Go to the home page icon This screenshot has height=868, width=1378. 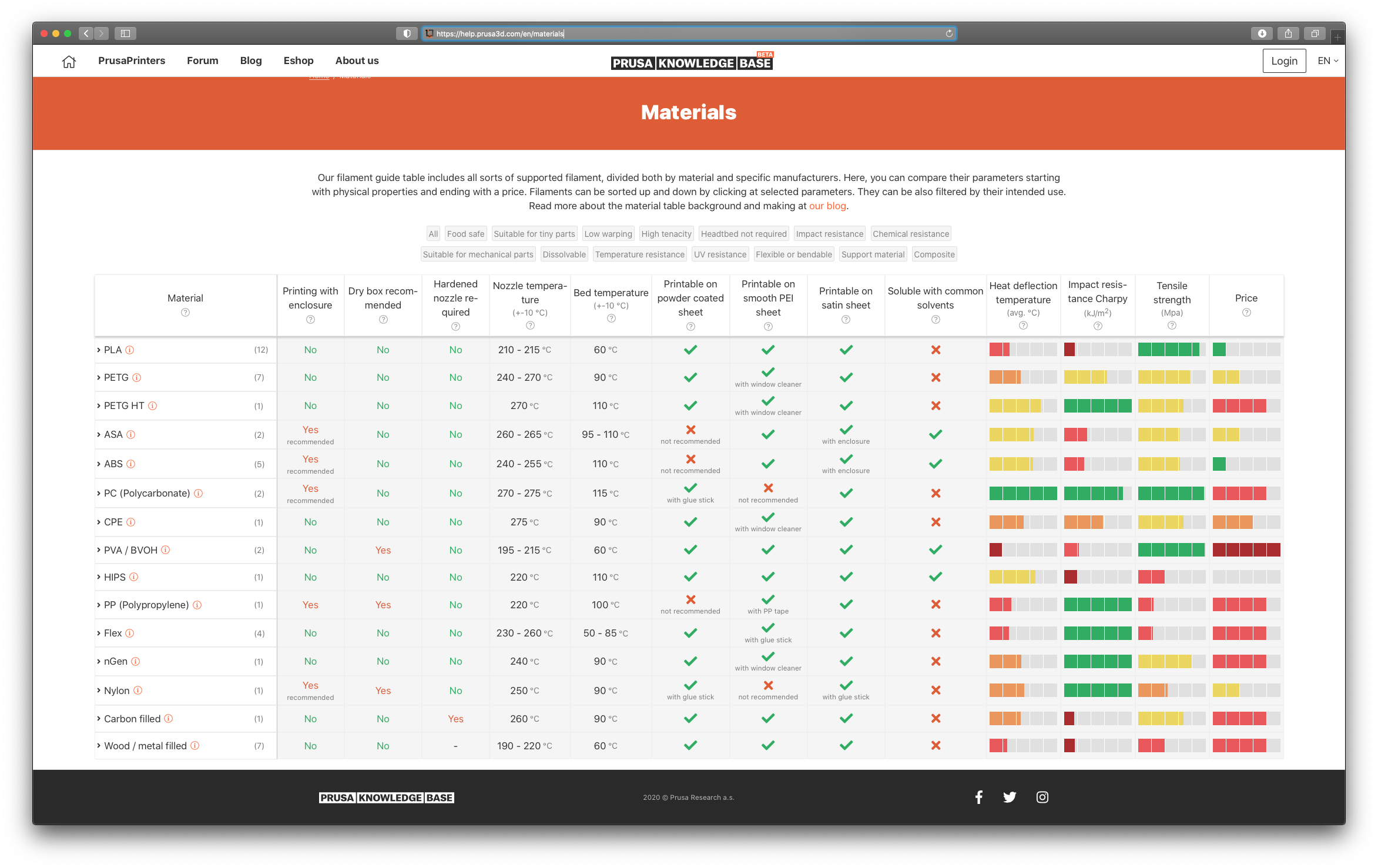tap(69, 61)
